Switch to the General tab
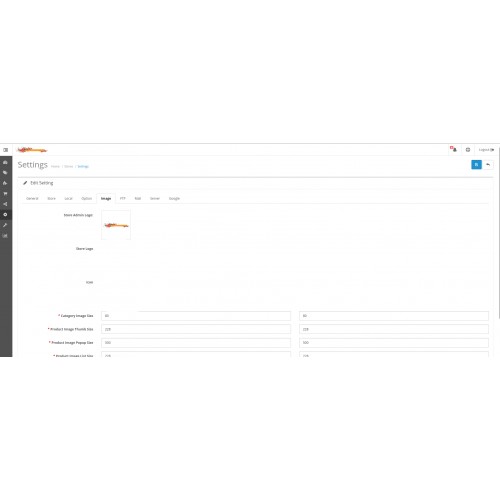The width and height of the screenshot is (500, 500). point(32,198)
